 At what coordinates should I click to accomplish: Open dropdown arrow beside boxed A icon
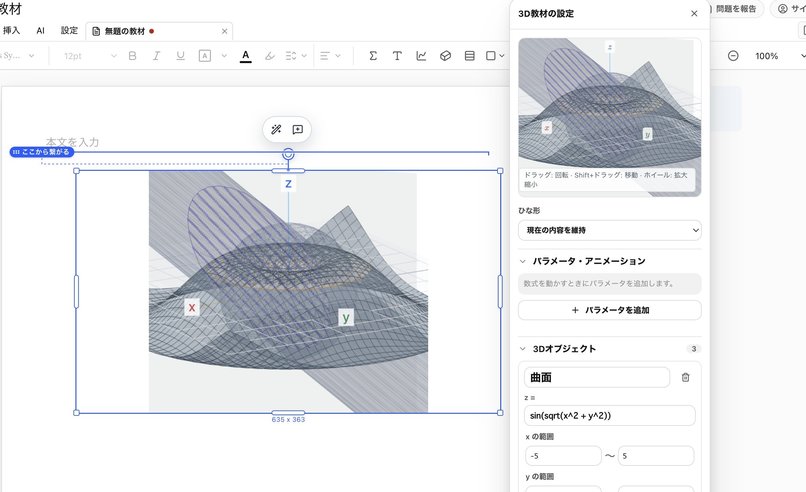[224, 56]
